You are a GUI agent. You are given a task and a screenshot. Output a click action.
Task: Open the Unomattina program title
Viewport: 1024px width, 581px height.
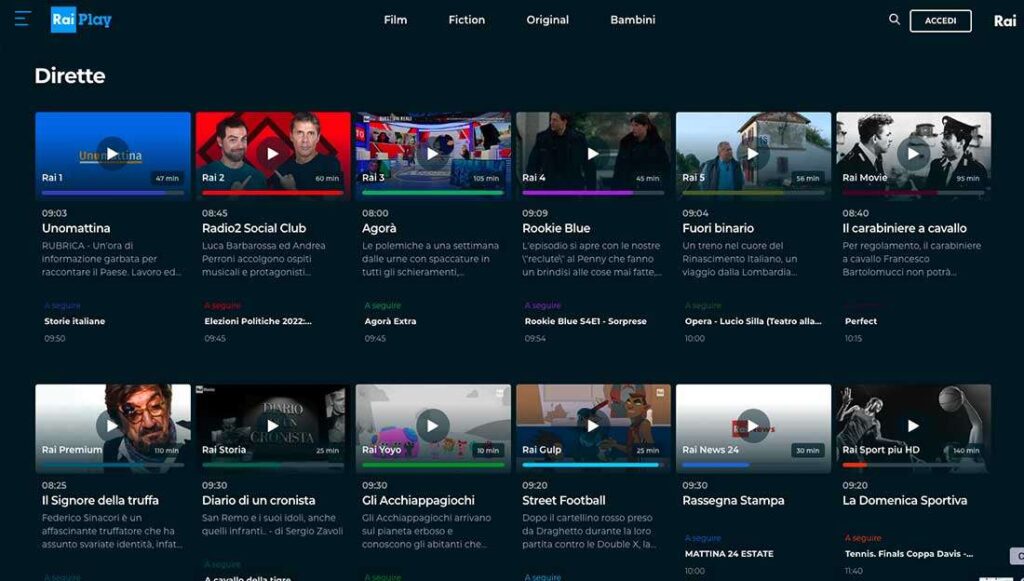tap(76, 228)
